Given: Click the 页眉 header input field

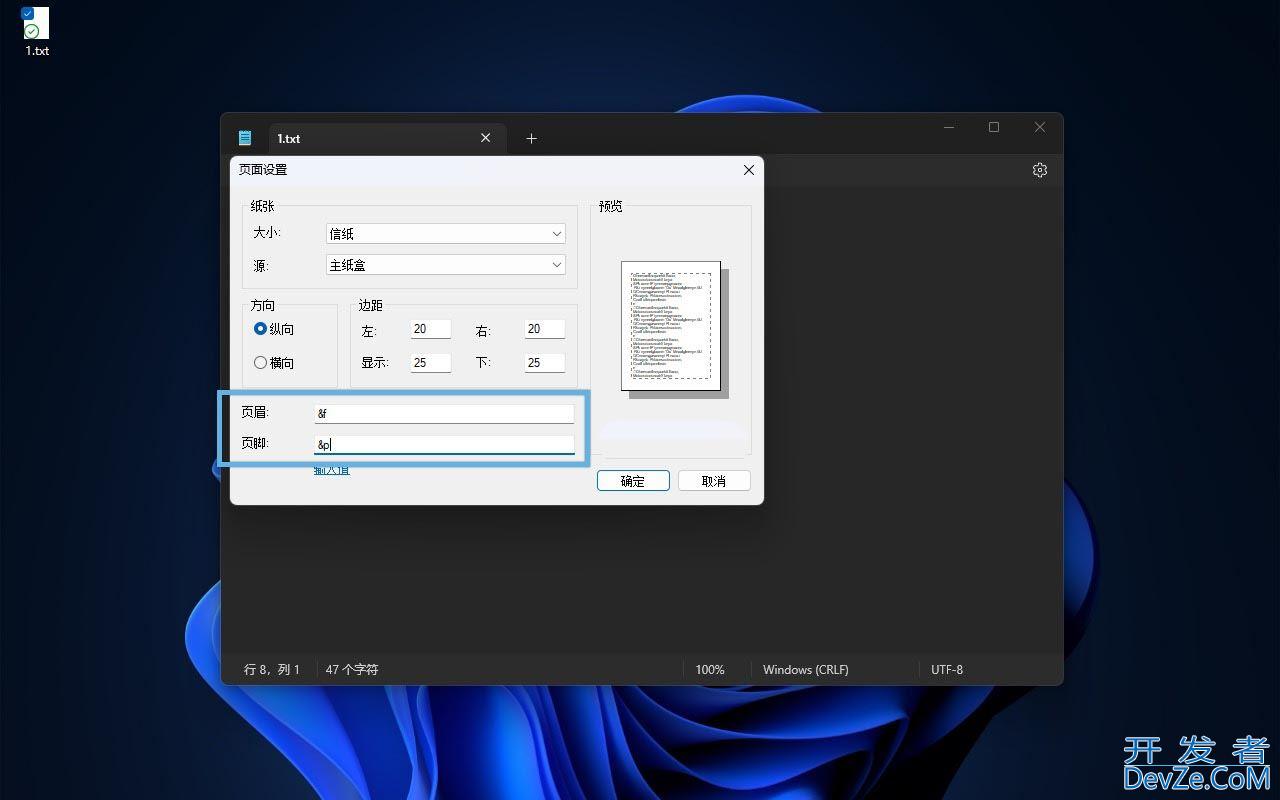Looking at the screenshot, I should (x=444, y=413).
